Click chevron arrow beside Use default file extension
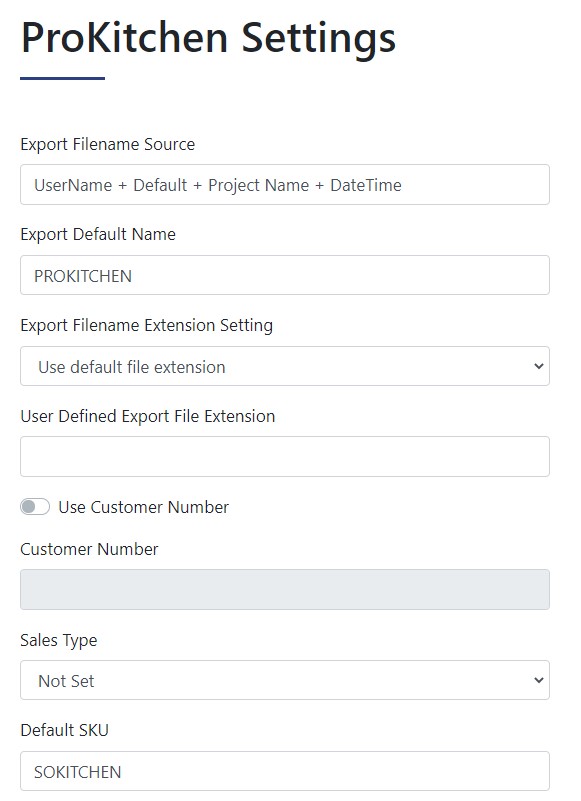The height and width of the screenshot is (801, 581). pyautogui.click(x=539, y=366)
